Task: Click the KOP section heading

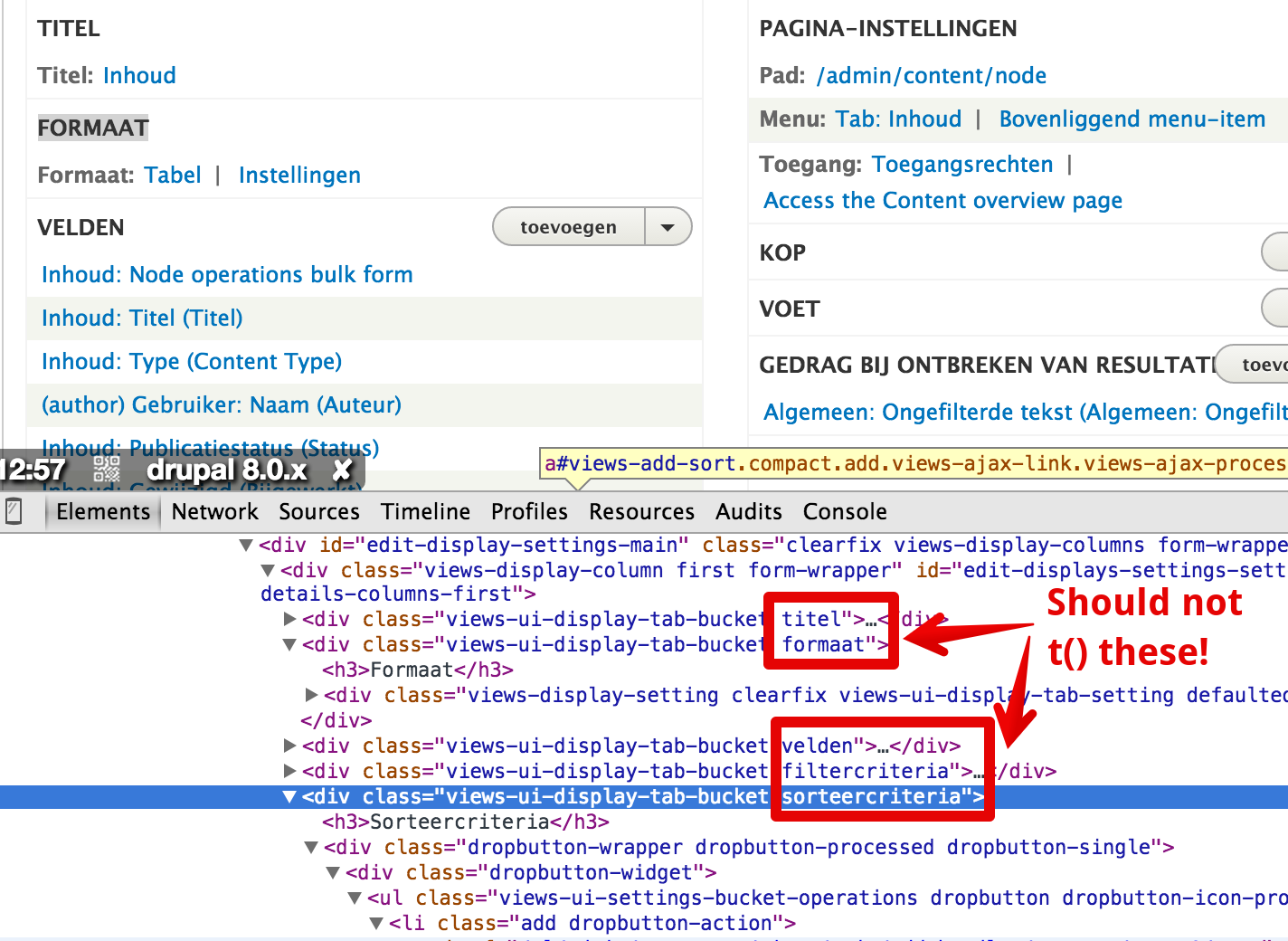Action: tap(782, 253)
